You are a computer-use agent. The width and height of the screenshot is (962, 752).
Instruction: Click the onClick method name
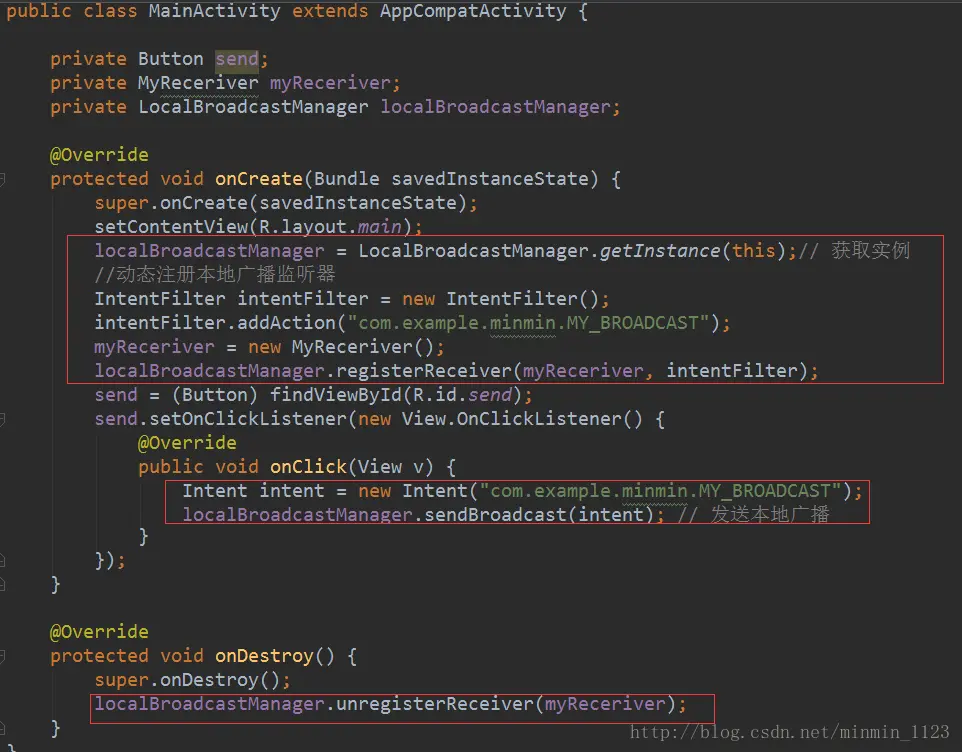click(308, 467)
